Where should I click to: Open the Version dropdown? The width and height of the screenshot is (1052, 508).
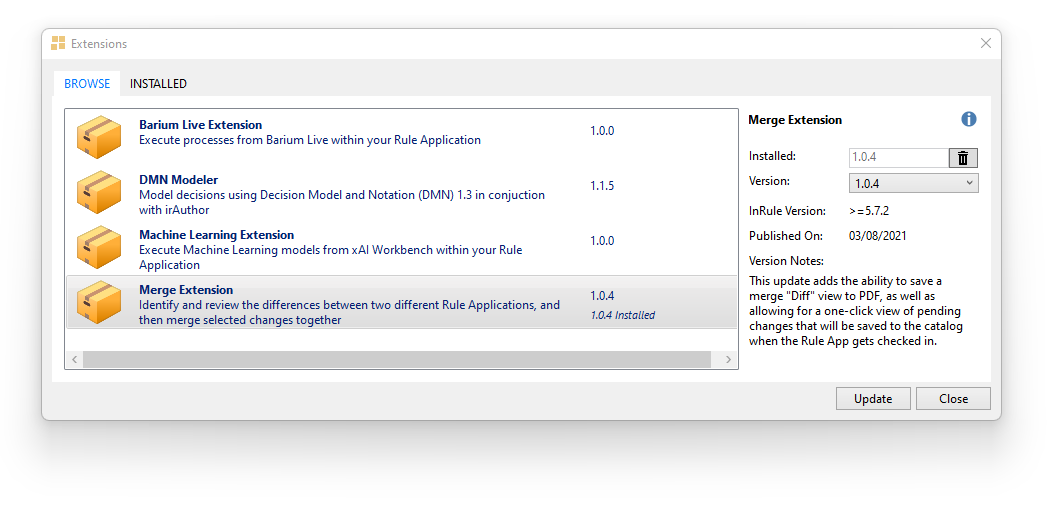913,183
